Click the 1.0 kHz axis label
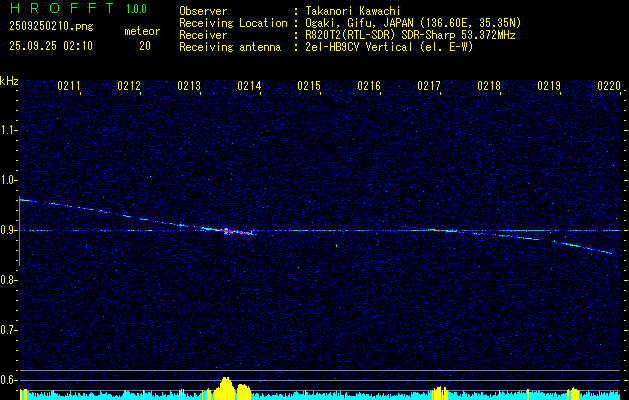 [8, 180]
